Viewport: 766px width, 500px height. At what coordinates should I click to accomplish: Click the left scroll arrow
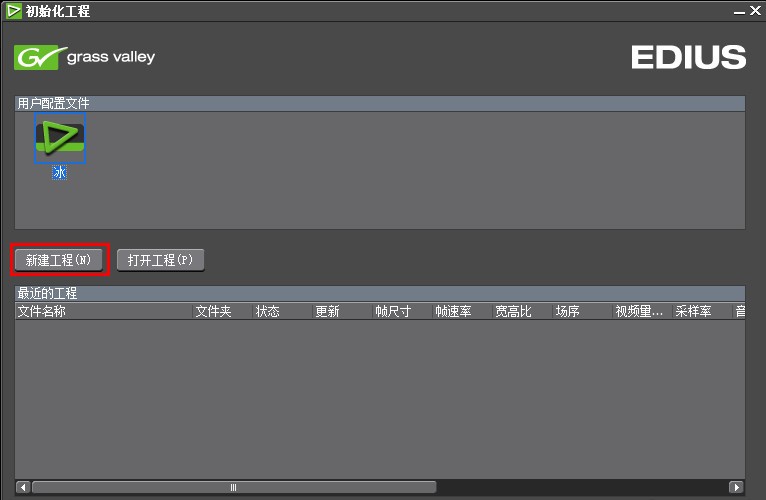click(x=23, y=487)
